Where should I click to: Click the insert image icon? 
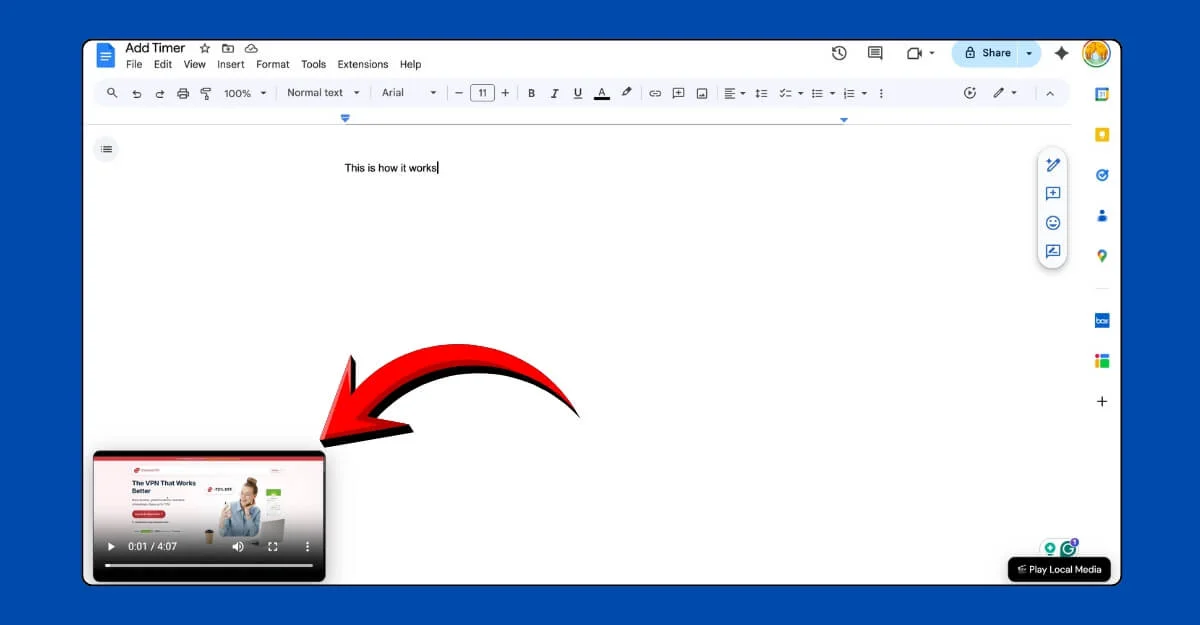point(702,93)
